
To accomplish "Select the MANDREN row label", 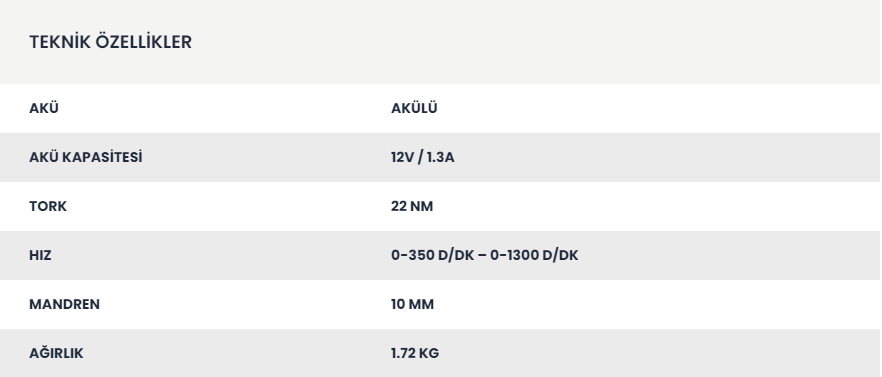I will tap(64, 304).
